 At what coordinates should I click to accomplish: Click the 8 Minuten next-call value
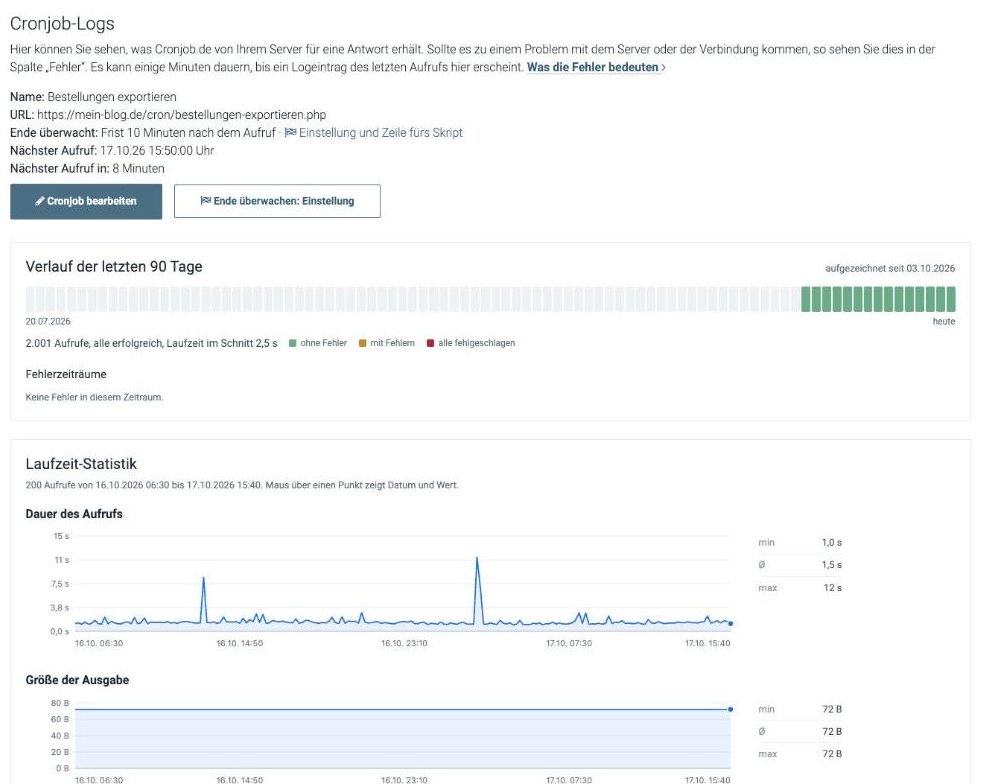(x=138, y=168)
